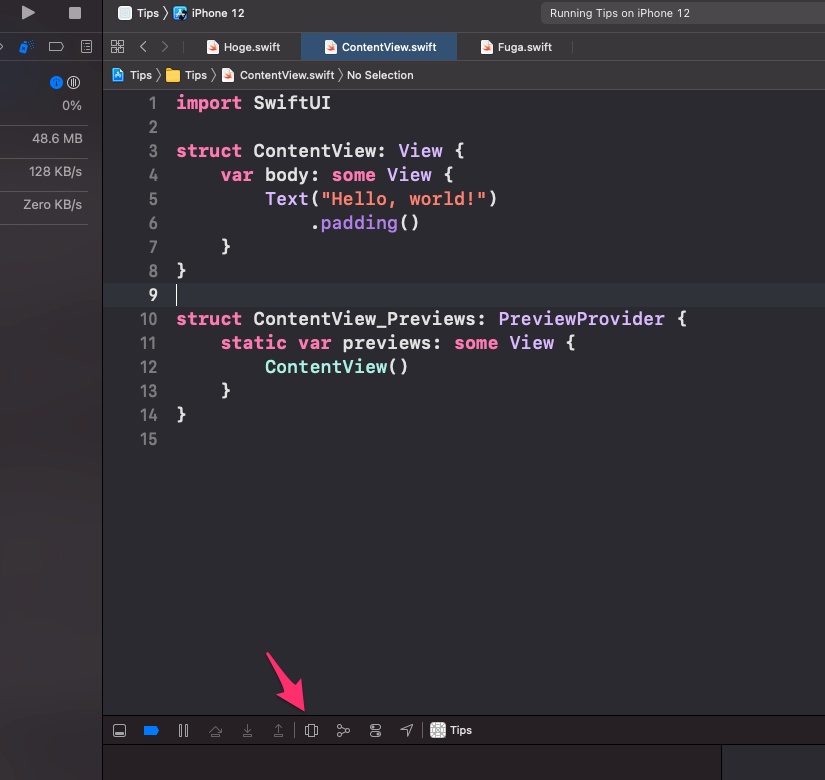Switch to the Hoge.swift tab
This screenshot has width=825, height=780.
pos(244,47)
